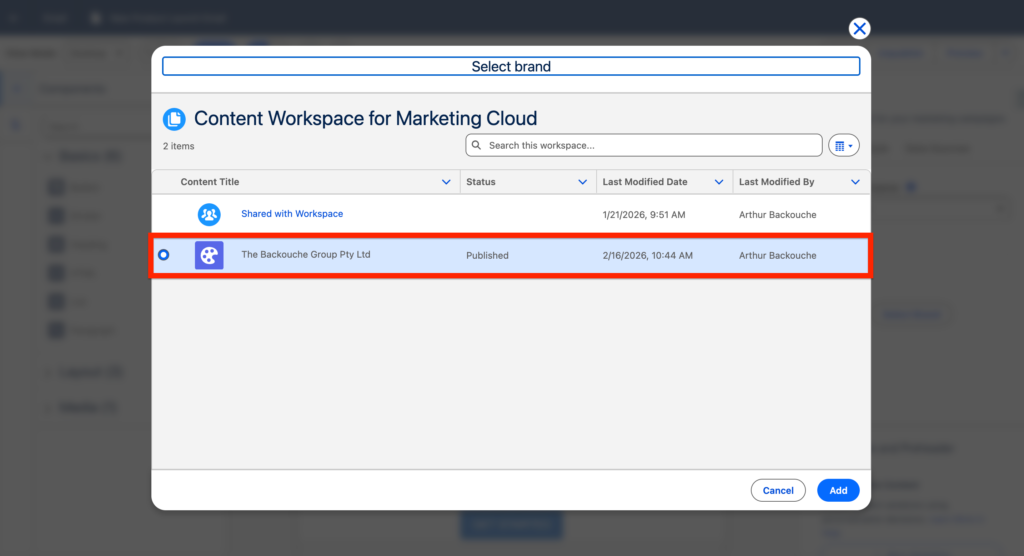This screenshot has width=1024, height=556.
Task: Open the Shared with Workspace link
Action: (x=292, y=214)
